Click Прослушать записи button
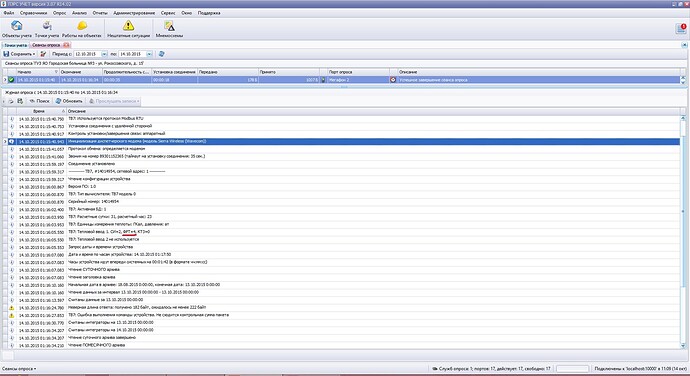The image size is (690, 376). tap(114, 101)
